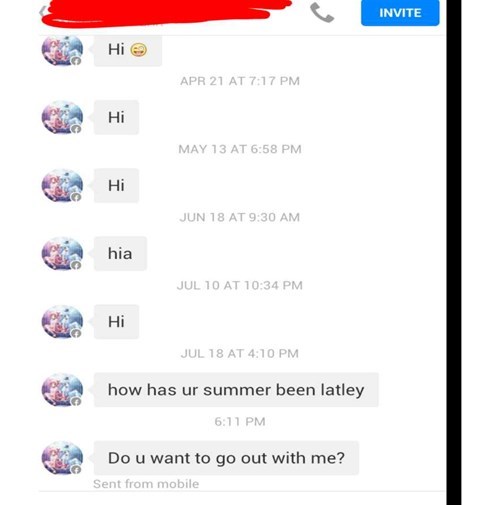Go back using the top-left arrow
500x505 pixels.
(x=42, y=12)
